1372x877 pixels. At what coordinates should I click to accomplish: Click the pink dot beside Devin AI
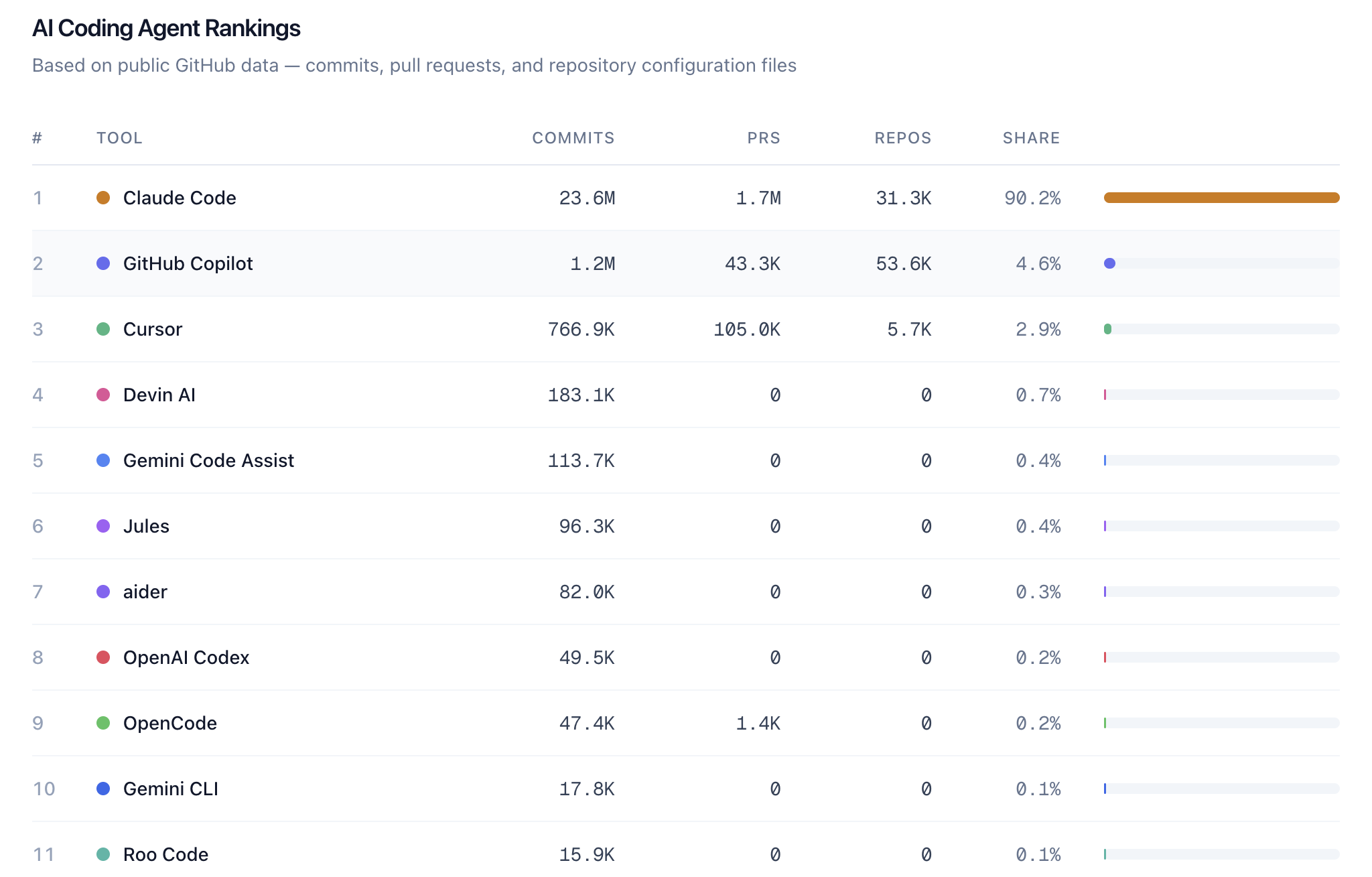(103, 395)
